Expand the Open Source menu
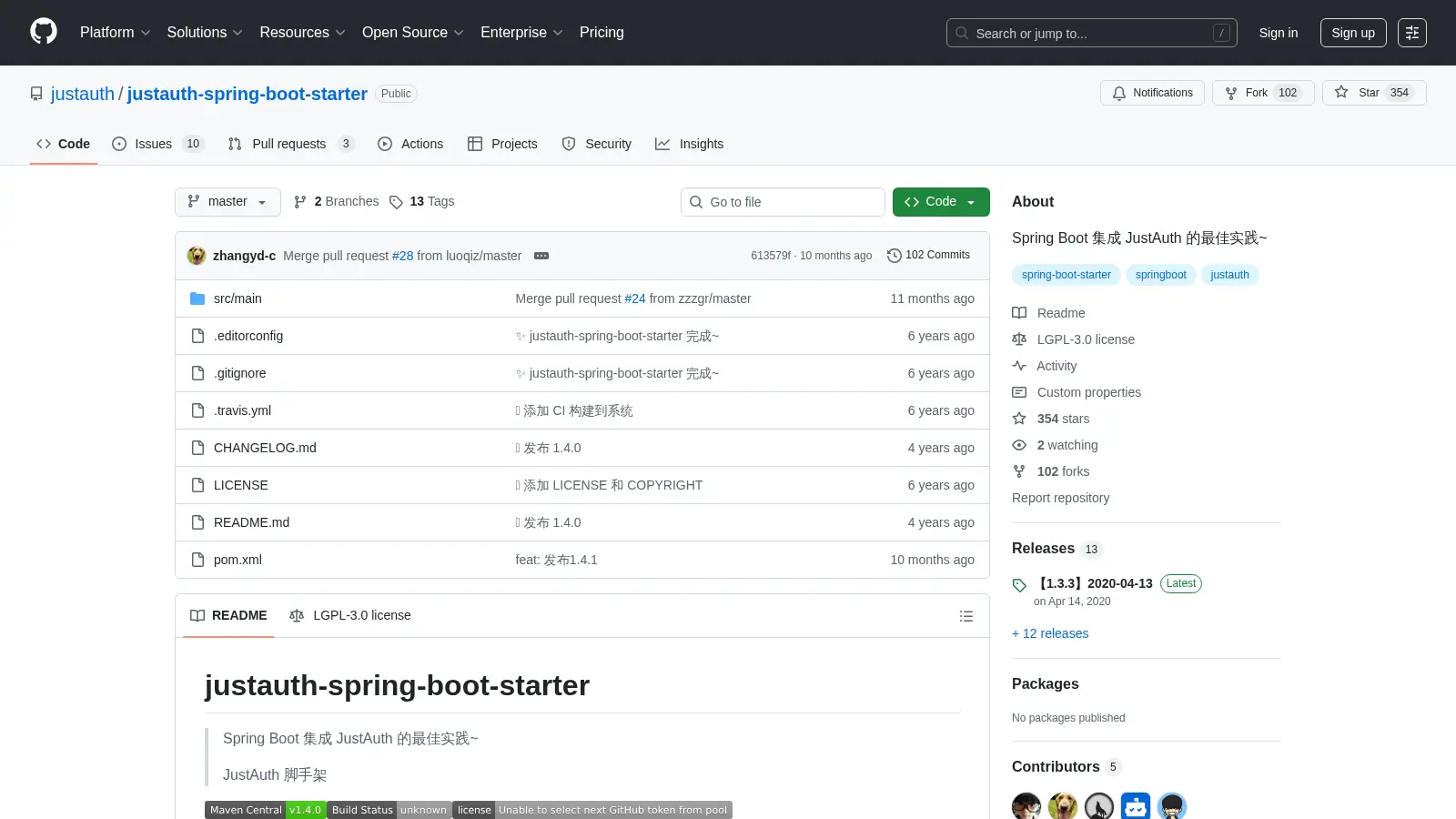The image size is (1456, 819). pos(413,33)
